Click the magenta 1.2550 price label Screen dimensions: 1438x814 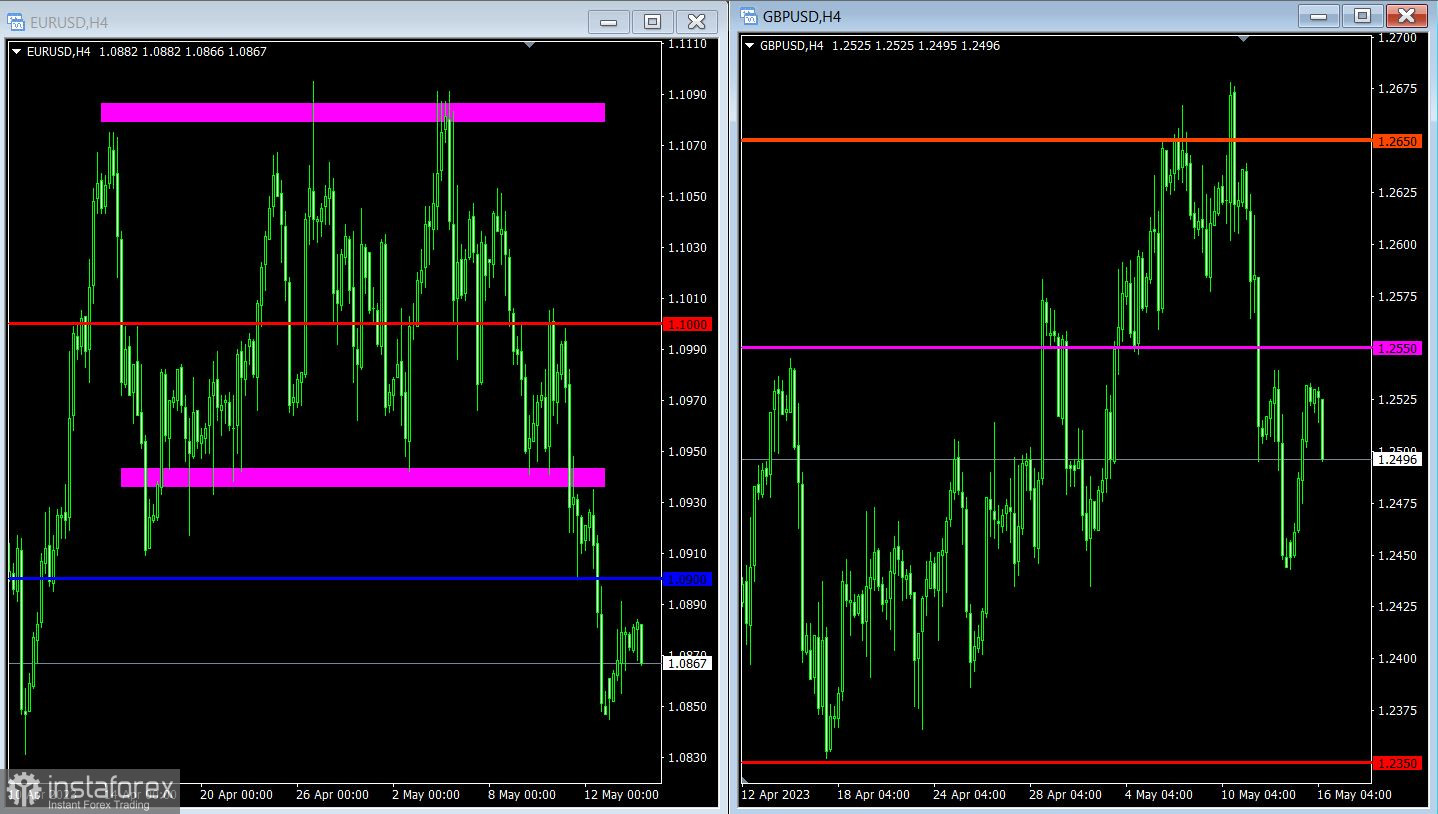click(1398, 348)
